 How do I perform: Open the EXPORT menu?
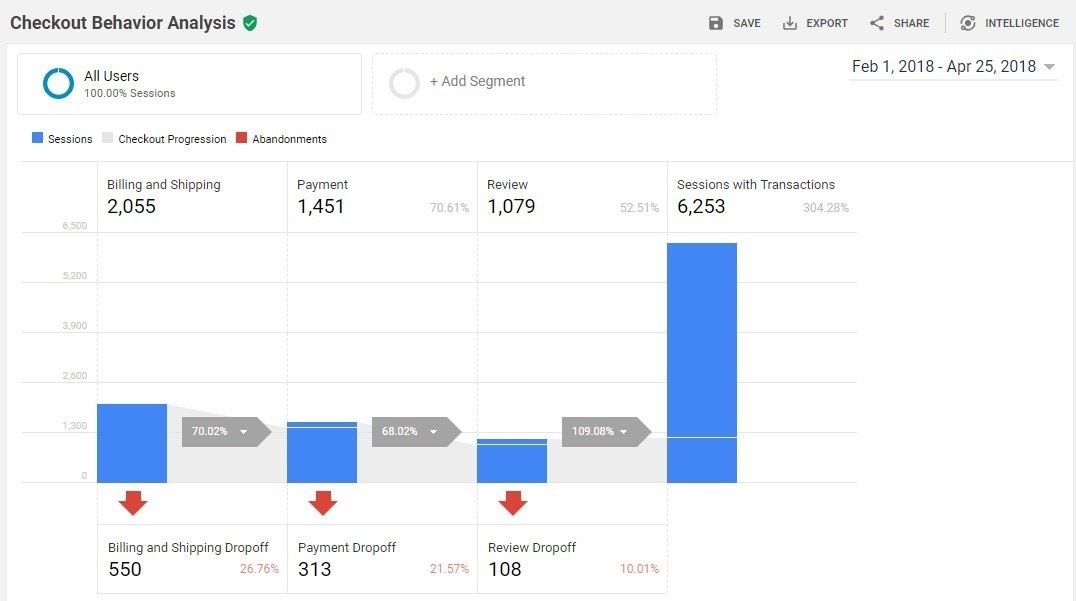pos(816,22)
